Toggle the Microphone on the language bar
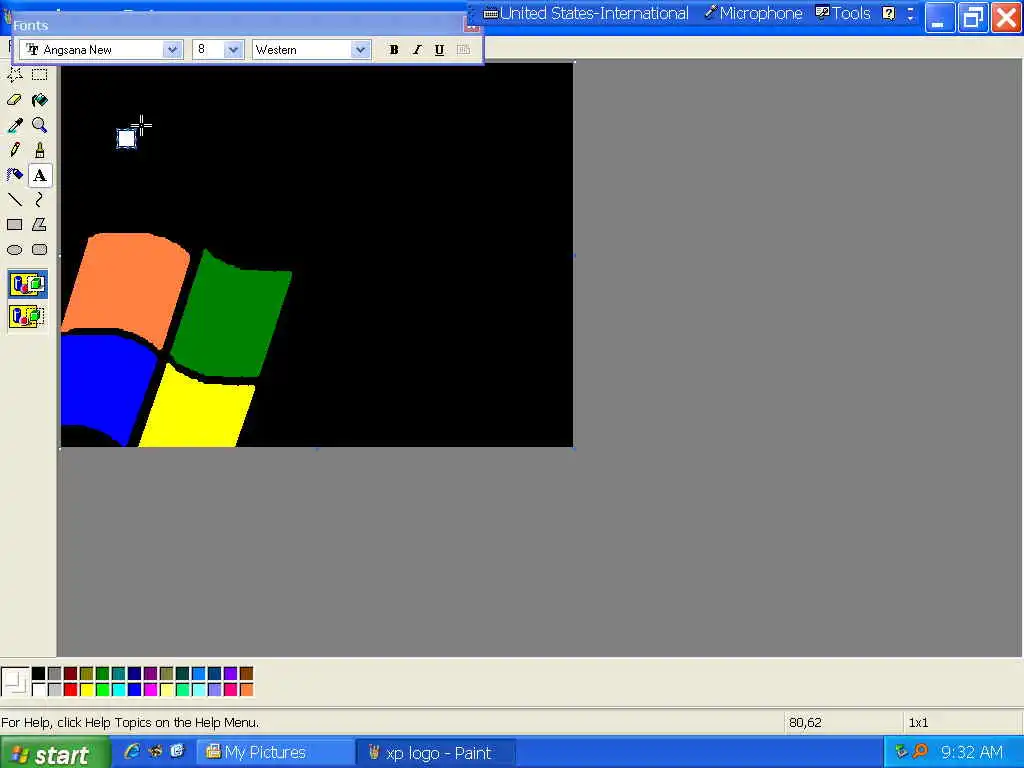The width and height of the screenshot is (1024, 768). coord(753,13)
